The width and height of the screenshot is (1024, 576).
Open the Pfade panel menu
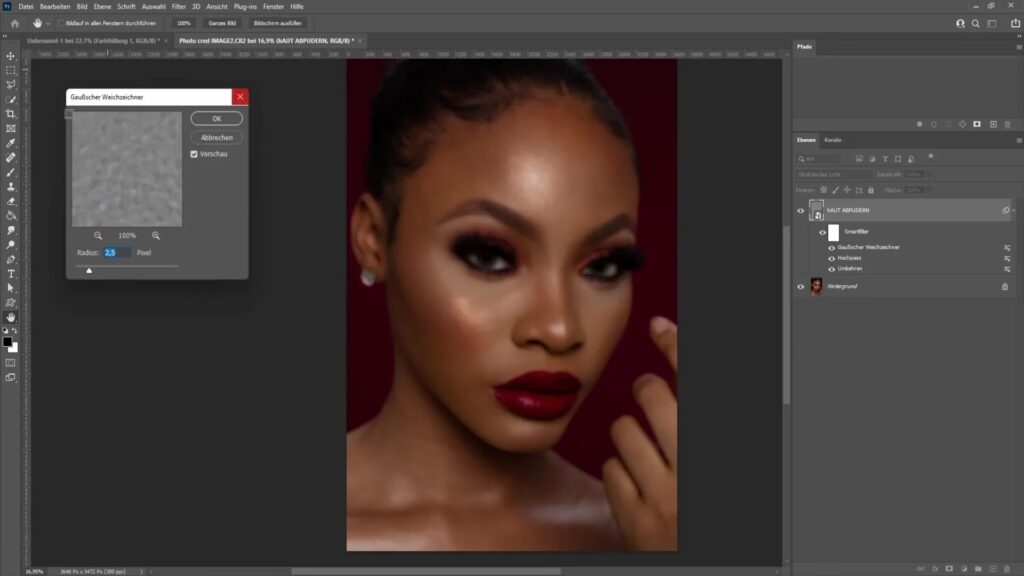1017,47
